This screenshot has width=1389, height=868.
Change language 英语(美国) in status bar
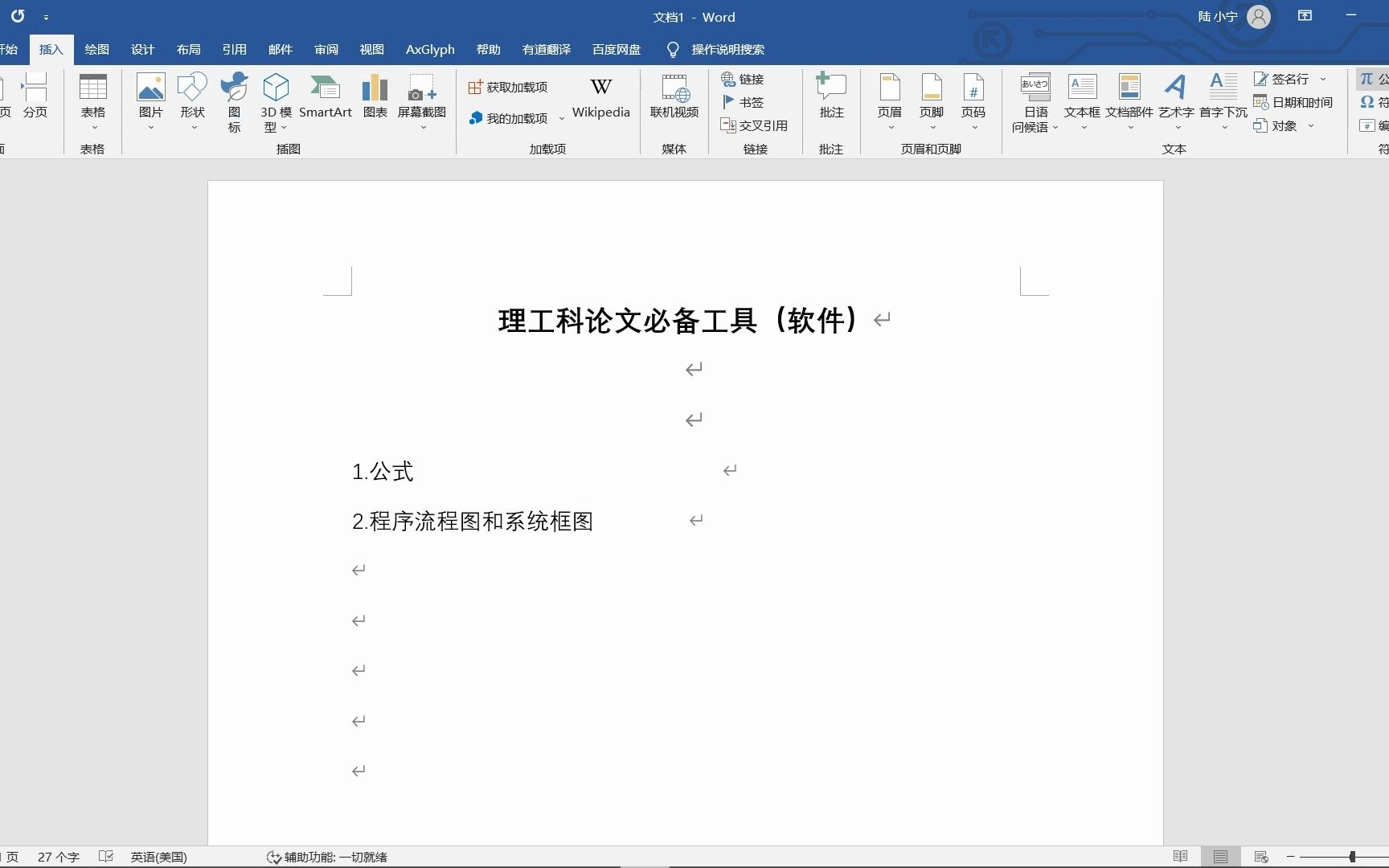point(158,857)
